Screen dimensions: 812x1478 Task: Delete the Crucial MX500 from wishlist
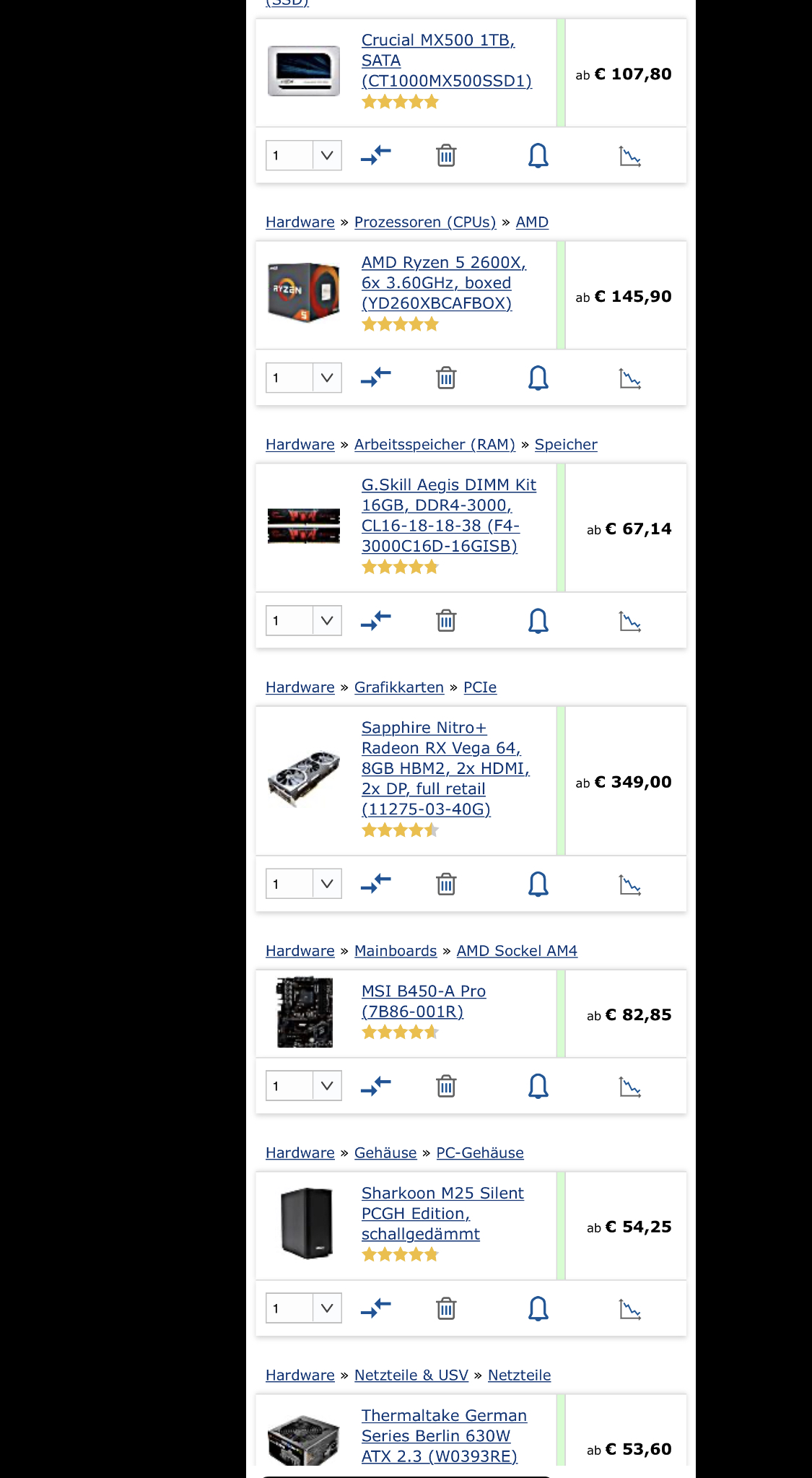coord(446,155)
